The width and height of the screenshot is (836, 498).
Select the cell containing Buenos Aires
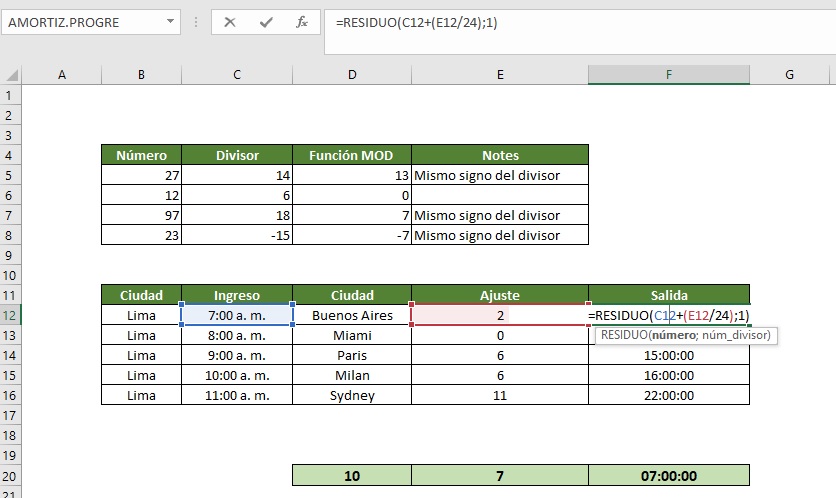click(x=351, y=315)
